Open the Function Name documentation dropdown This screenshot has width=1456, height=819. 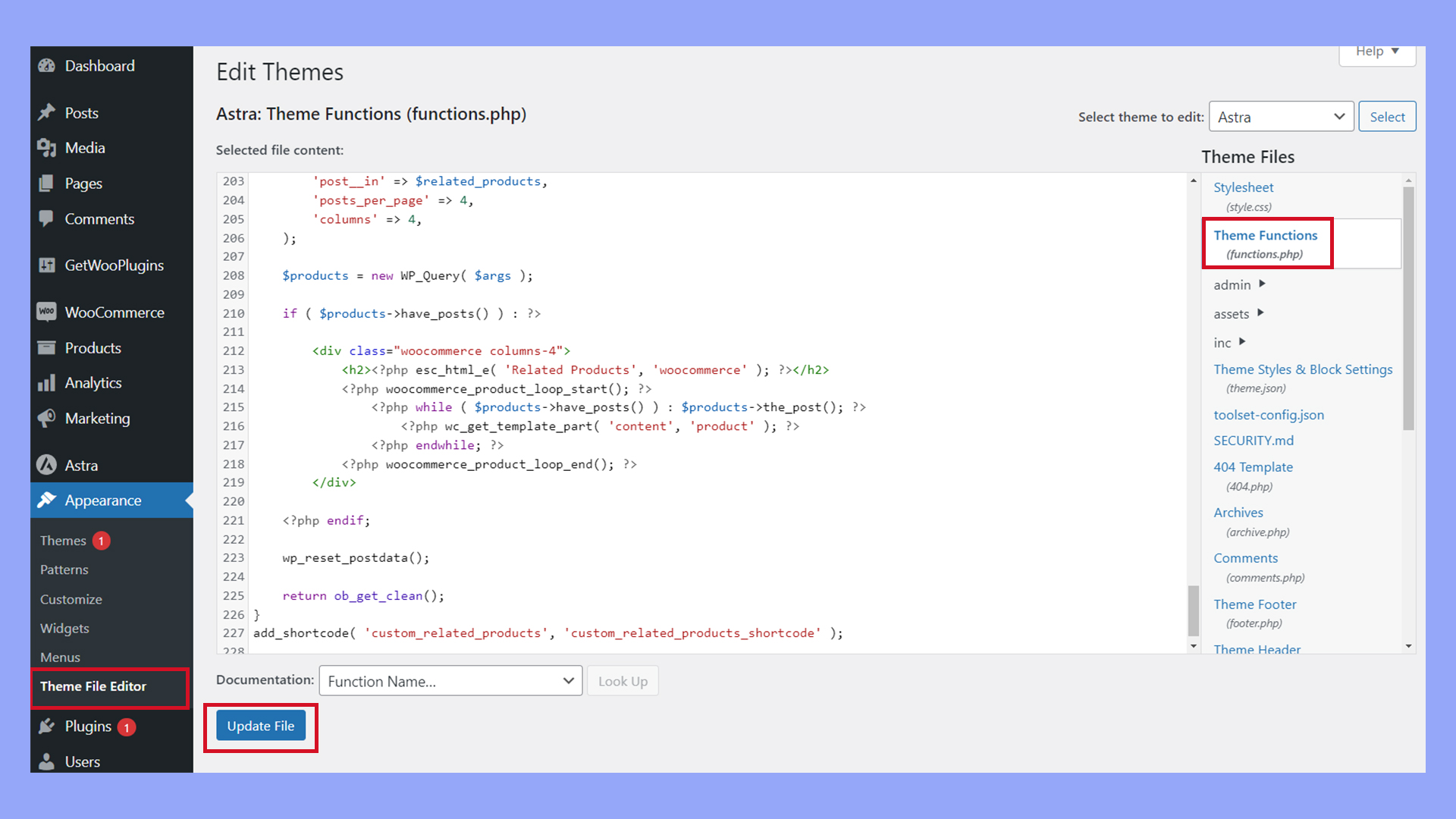pyautogui.click(x=450, y=680)
